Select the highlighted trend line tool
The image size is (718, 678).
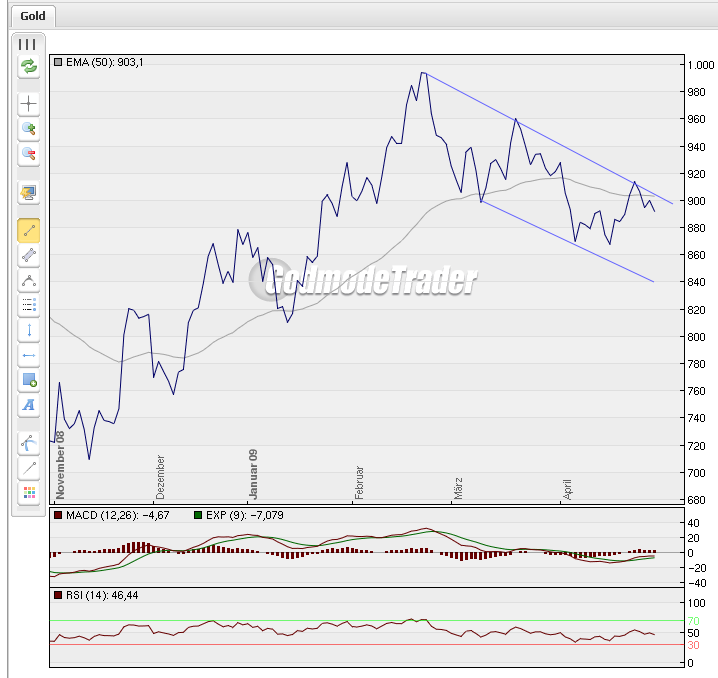tap(28, 230)
